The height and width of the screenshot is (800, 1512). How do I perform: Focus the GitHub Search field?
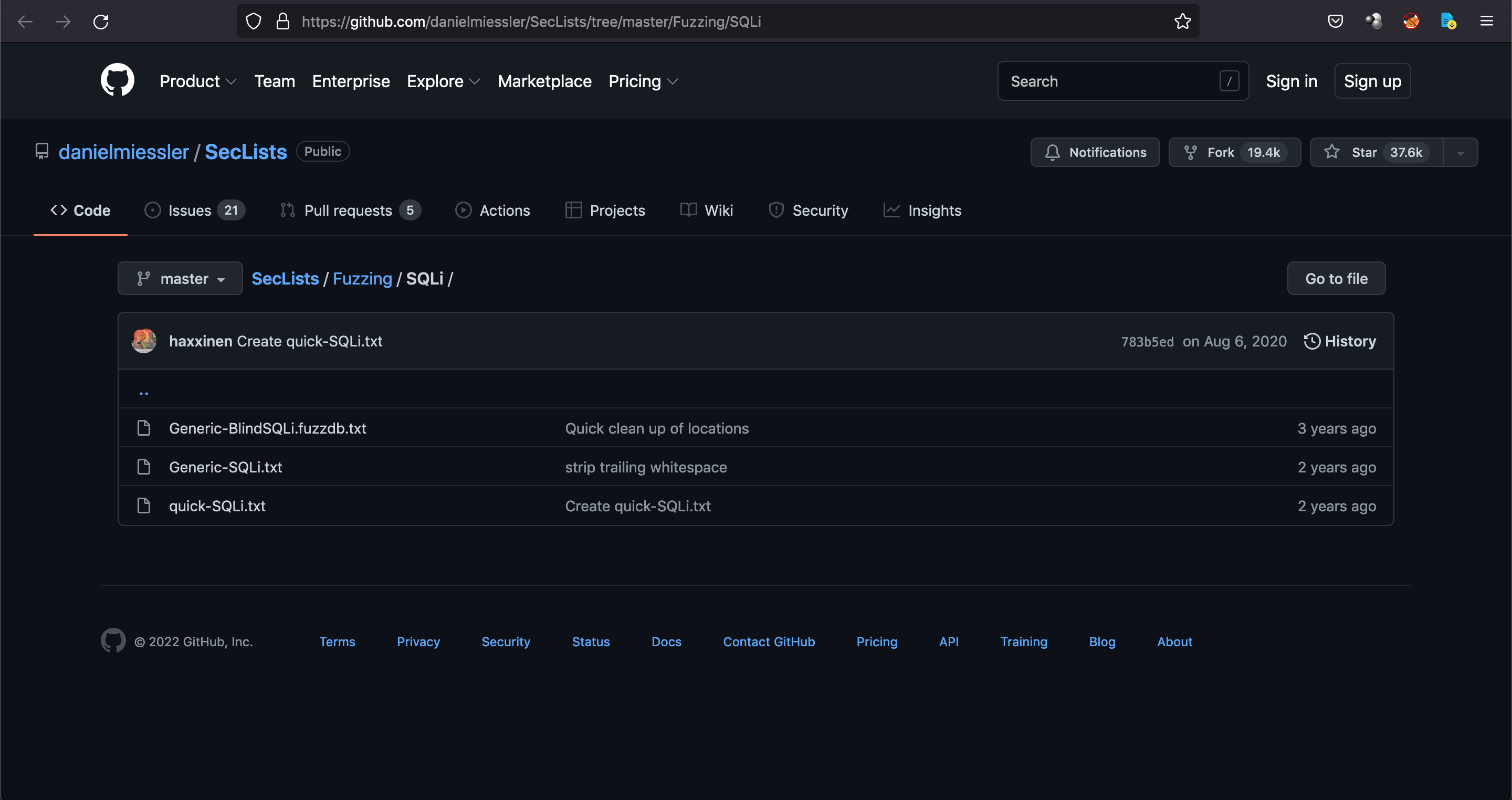tap(1123, 81)
